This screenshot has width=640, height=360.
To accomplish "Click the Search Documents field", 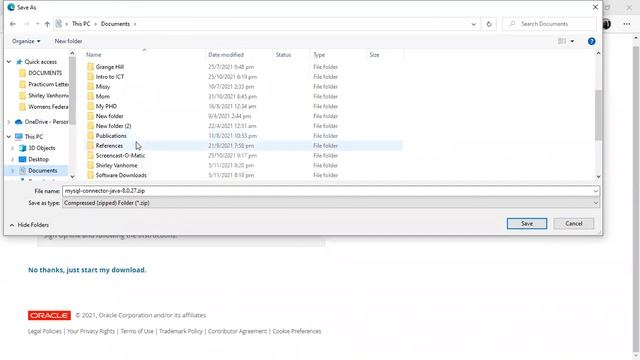I will click(x=549, y=24).
